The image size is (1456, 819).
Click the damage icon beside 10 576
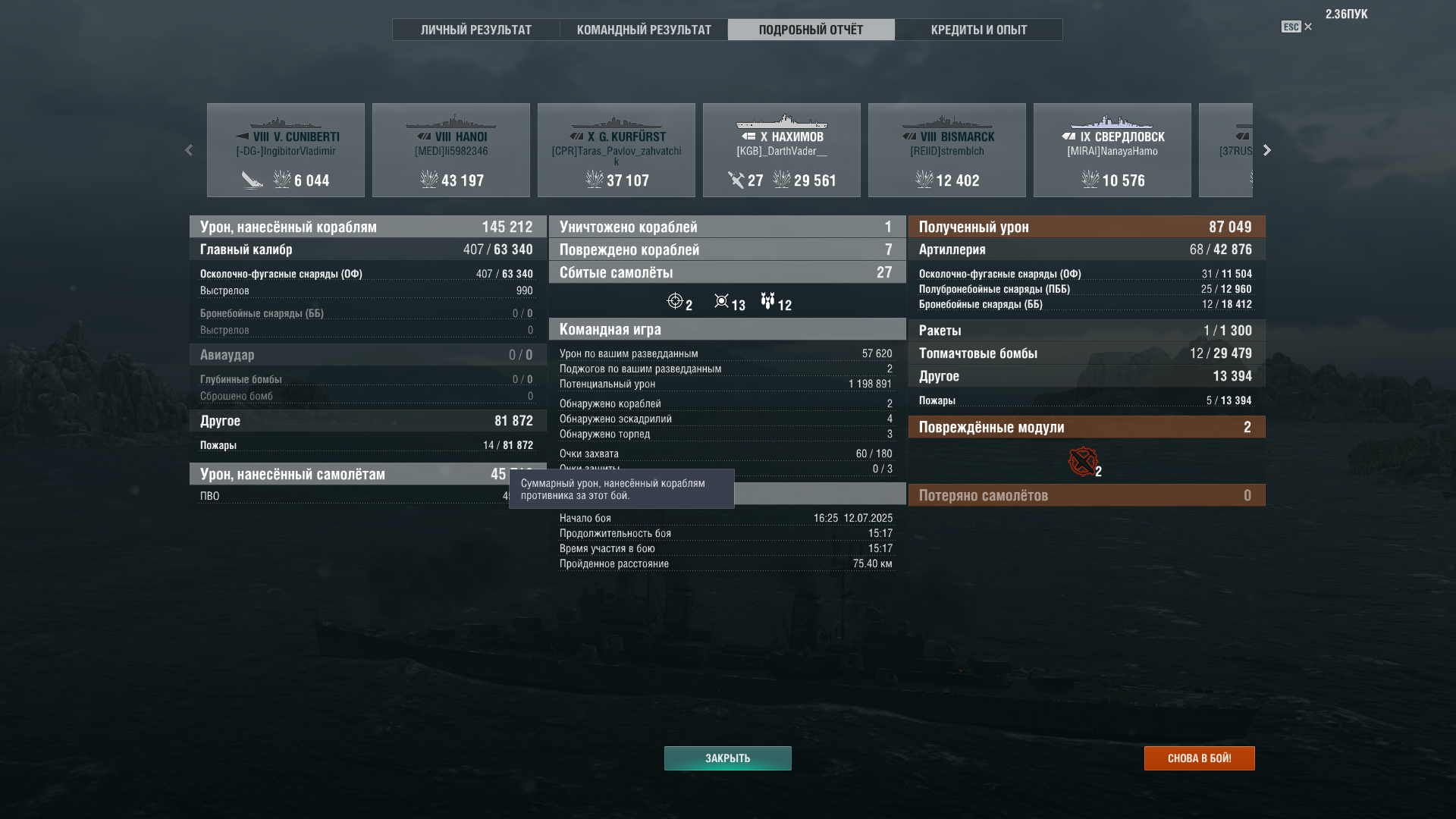[x=1090, y=180]
